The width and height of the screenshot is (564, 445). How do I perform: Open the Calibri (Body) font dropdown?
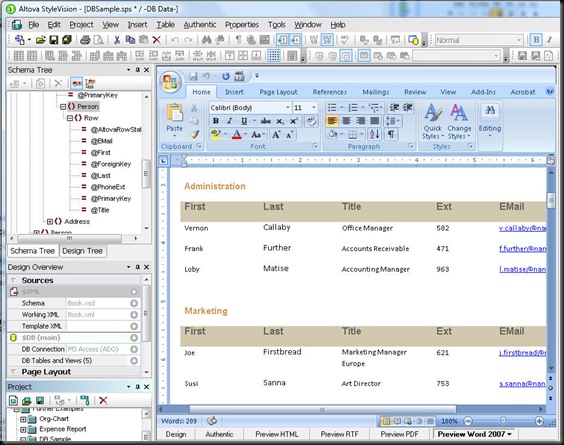pyautogui.click(x=288, y=108)
